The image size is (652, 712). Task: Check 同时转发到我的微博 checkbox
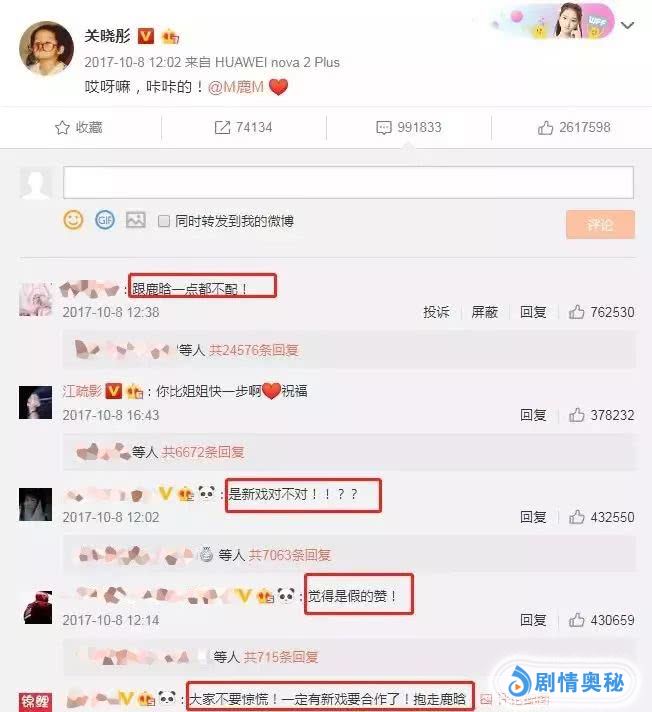coord(163,221)
